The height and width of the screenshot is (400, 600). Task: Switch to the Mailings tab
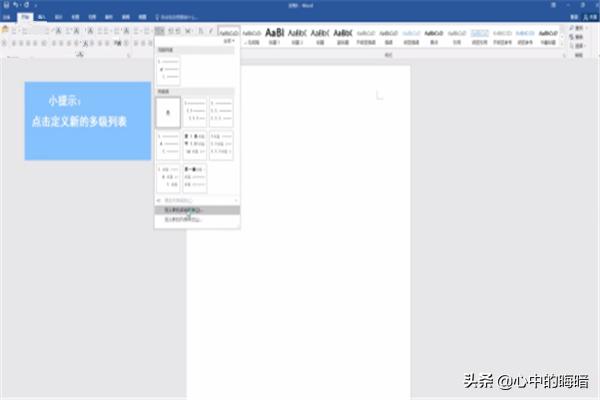[109, 17]
